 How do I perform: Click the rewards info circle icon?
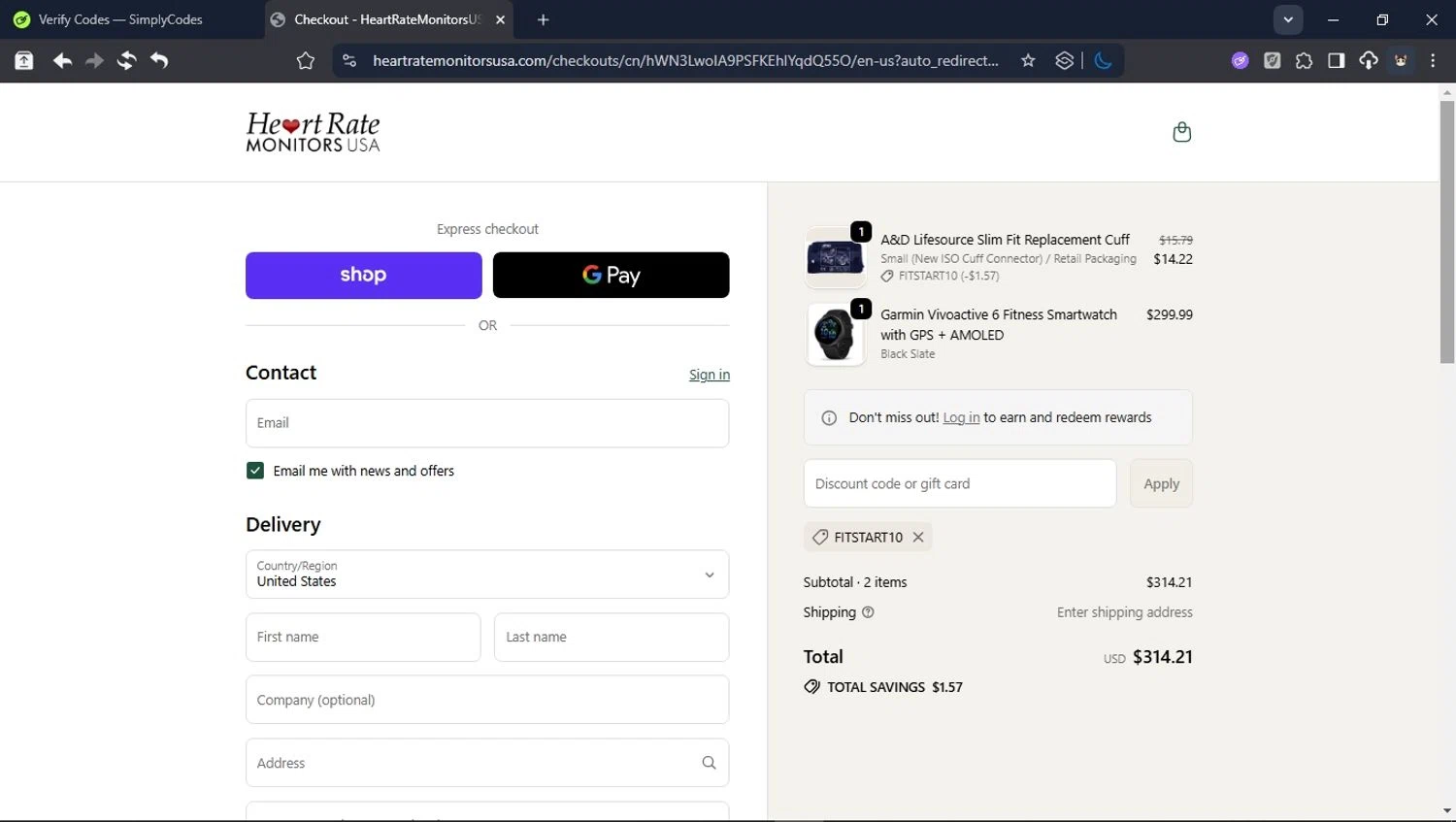829,418
